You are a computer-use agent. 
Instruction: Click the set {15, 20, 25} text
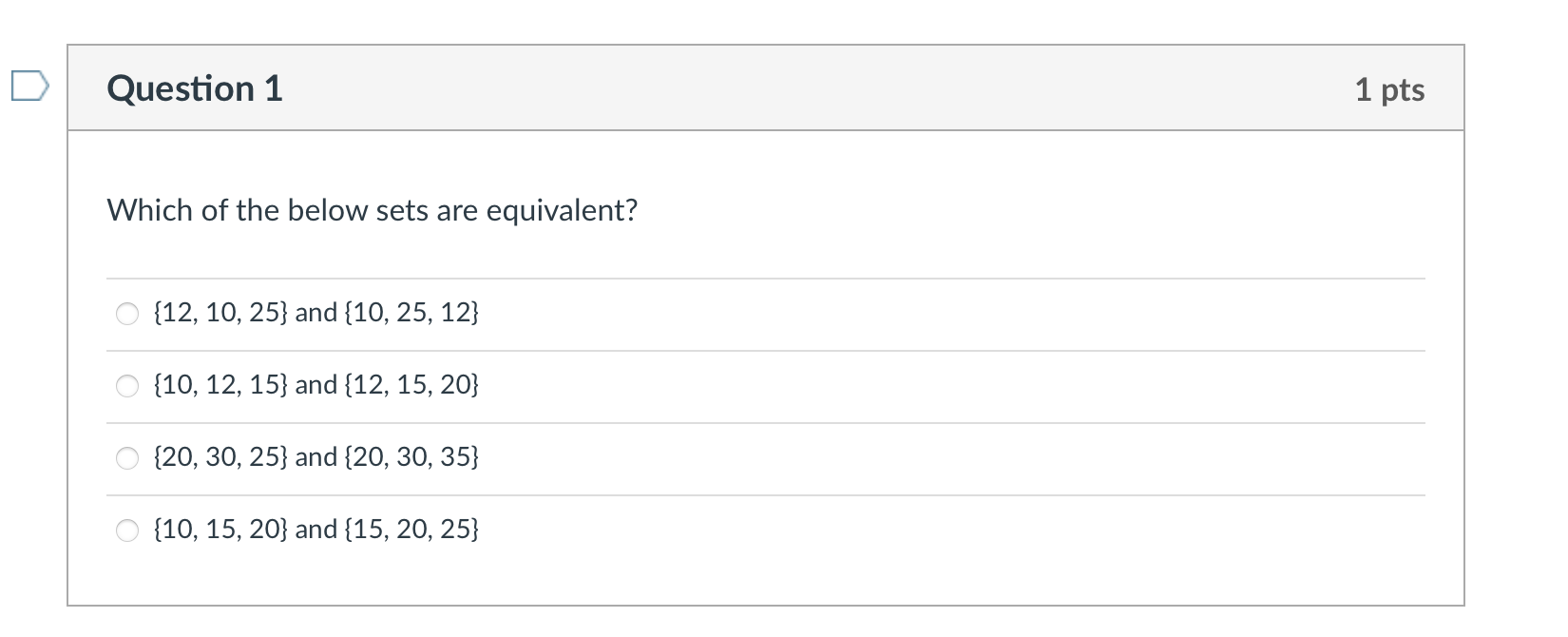point(411,529)
